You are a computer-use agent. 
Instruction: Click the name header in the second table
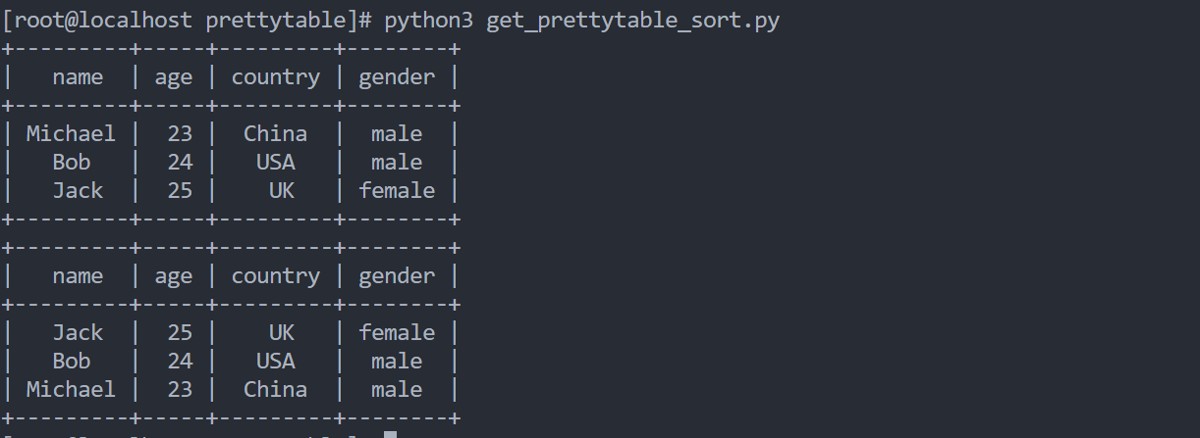[x=77, y=276]
